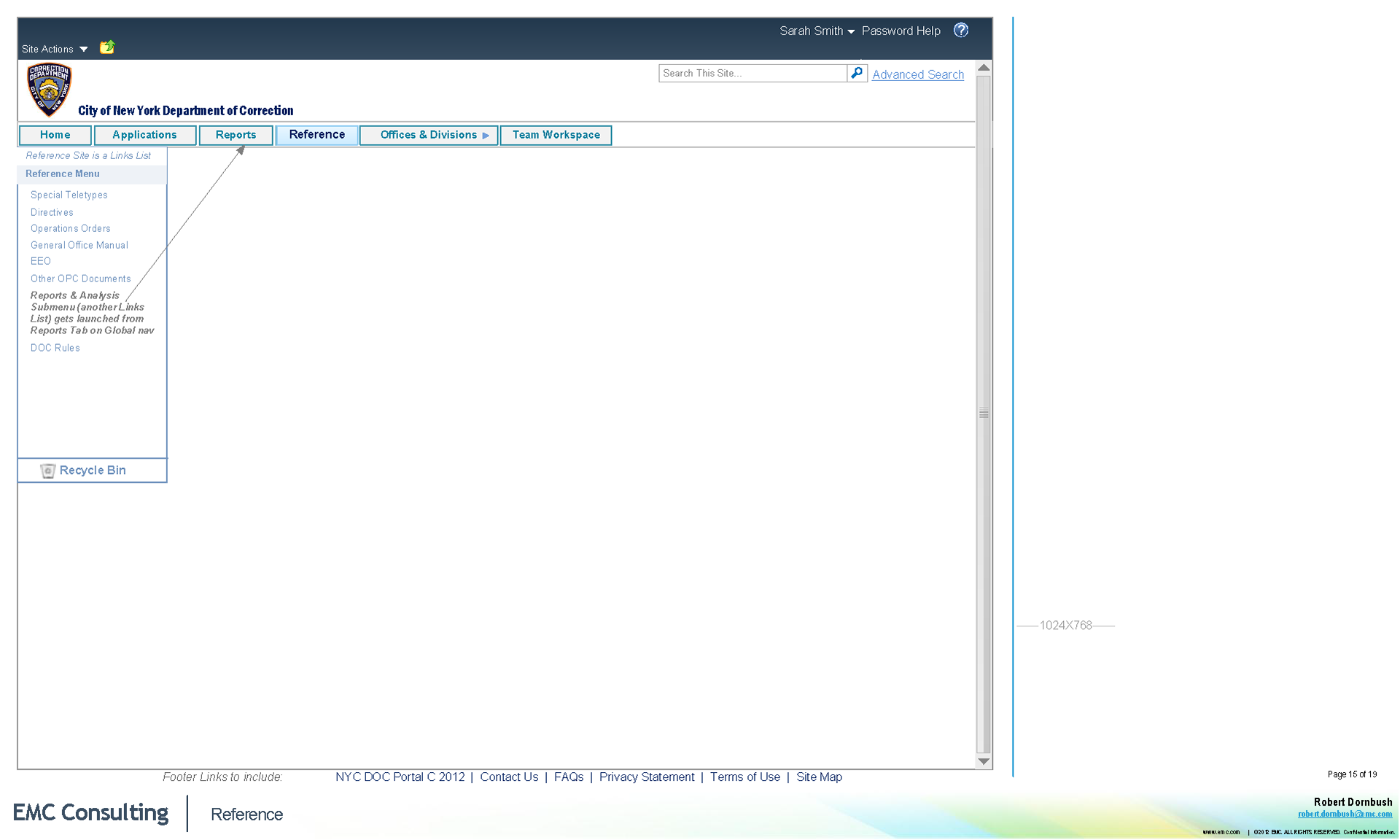Click the search magnifier icon

click(x=857, y=73)
